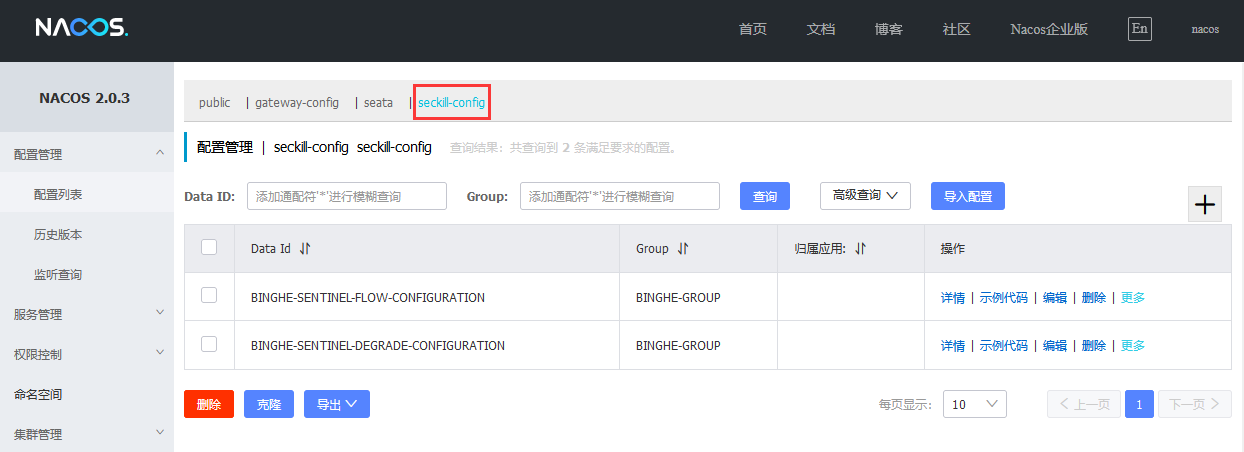The width and height of the screenshot is (1244, 452).
Task: Click the red 删除 button below table
Action: [x=208, y=404]
